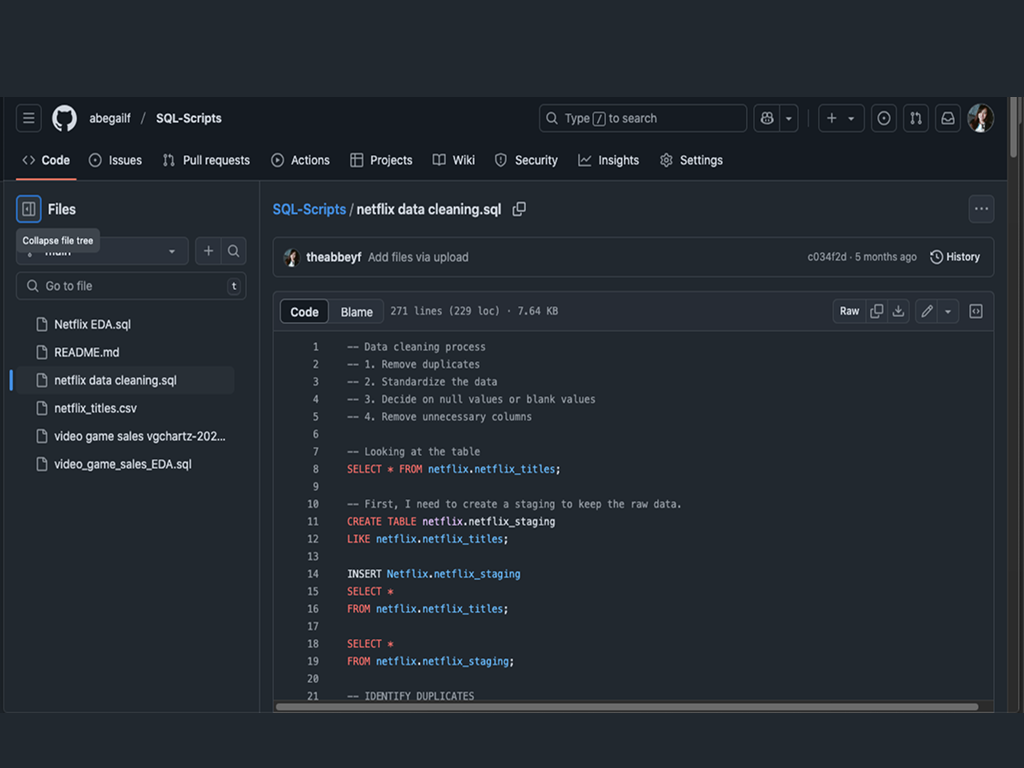Click the vertical page scrollbar
The height and width of the screenshot is (768, 1024).
click(1014, 127)
